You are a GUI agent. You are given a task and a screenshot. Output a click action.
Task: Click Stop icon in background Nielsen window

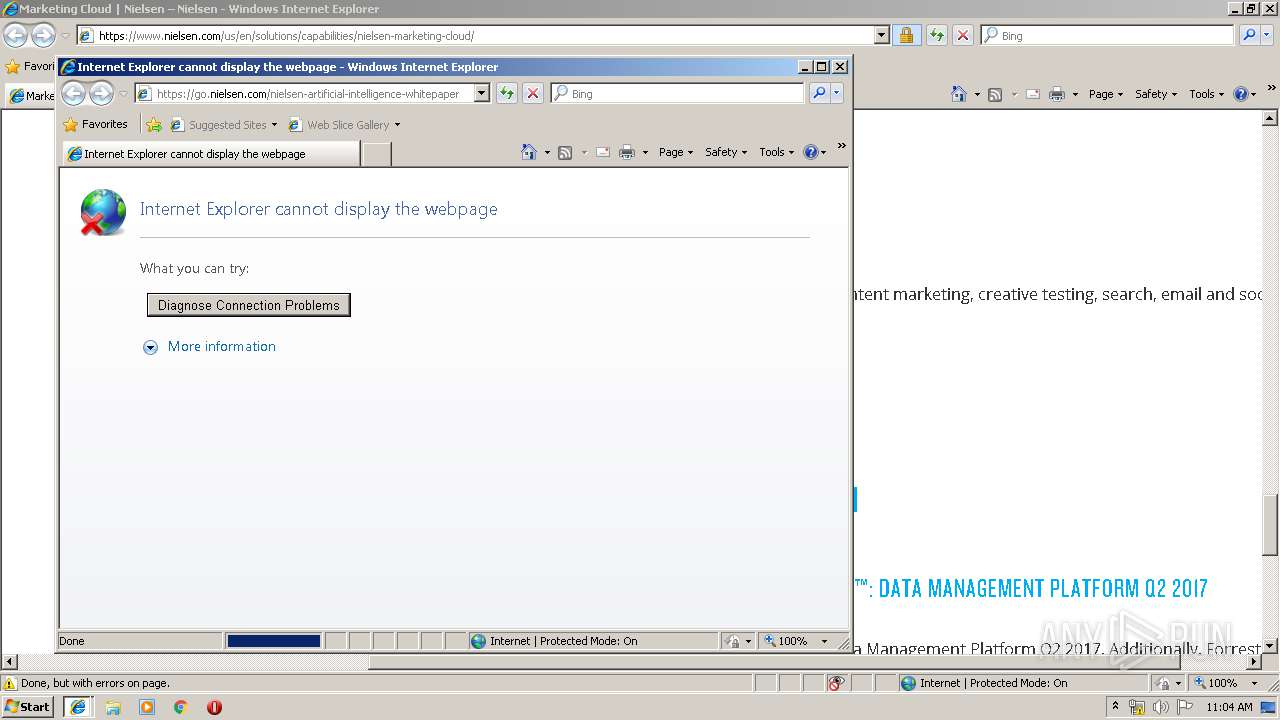click(963, 35)
